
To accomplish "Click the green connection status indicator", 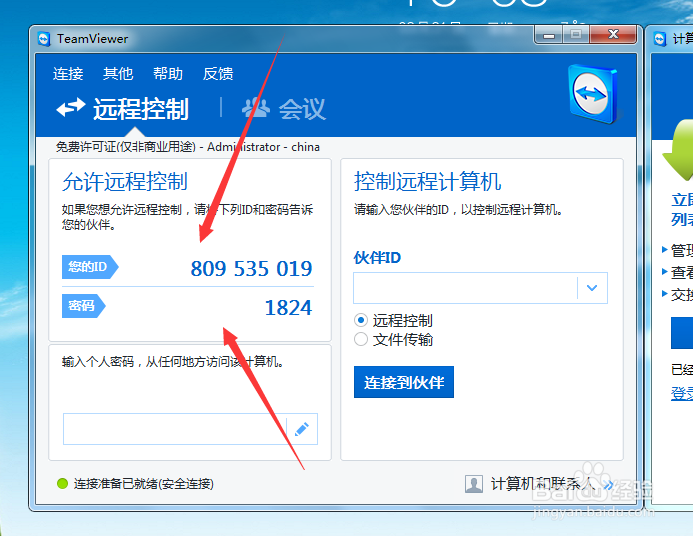I will coord(62,484).
